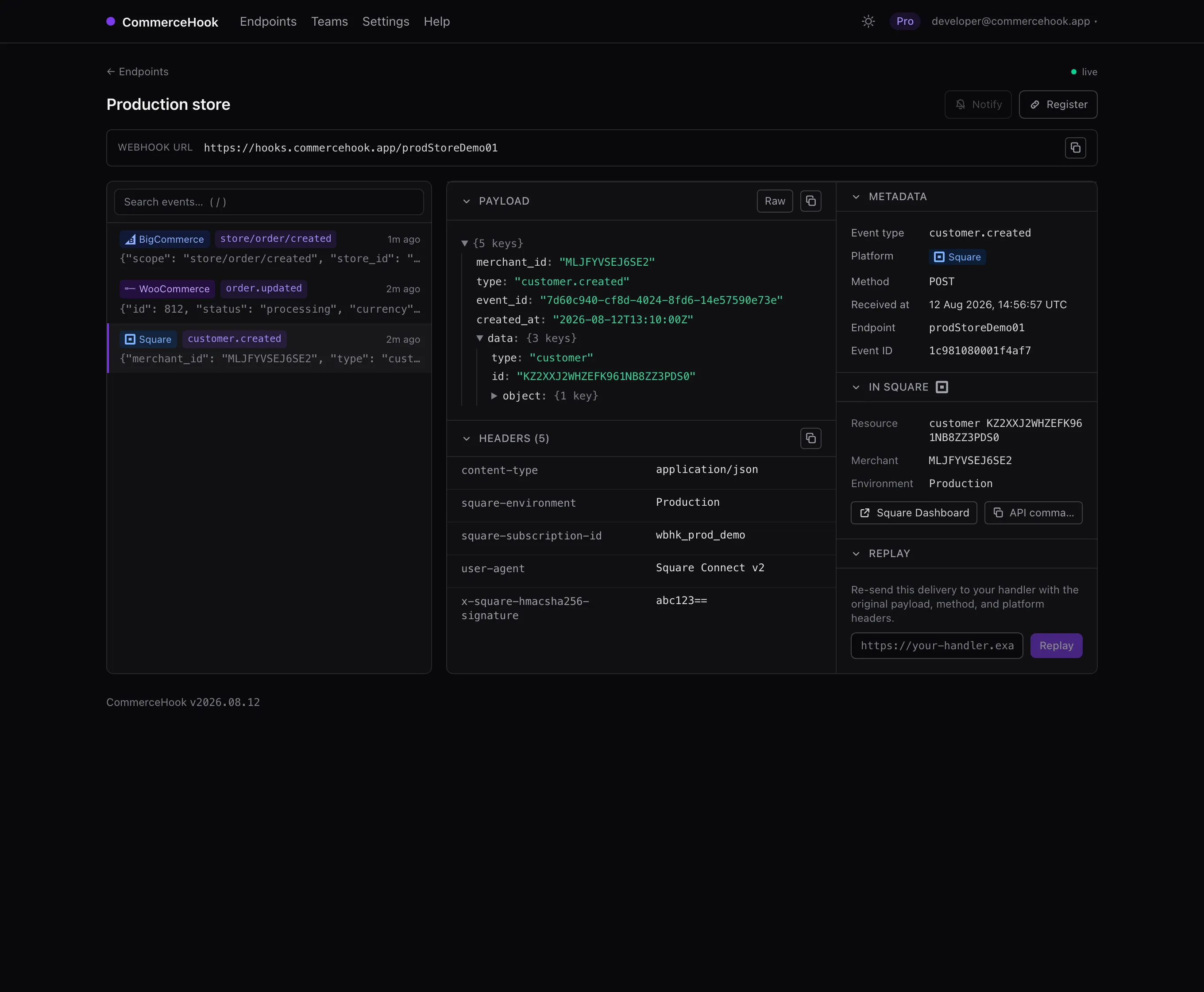Screen dimensions: 1204x992
Task: Click the Register button
Action: coord(1058,105)
